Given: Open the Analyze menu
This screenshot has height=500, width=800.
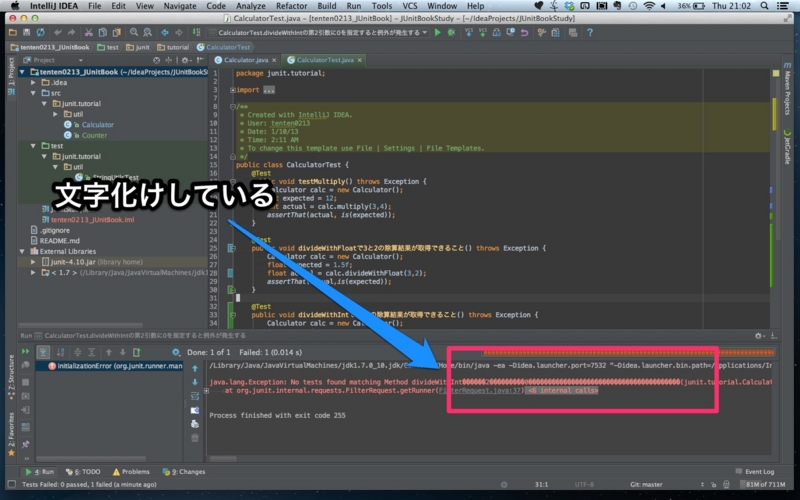Looking at the screenshot, I should point(251,6).
